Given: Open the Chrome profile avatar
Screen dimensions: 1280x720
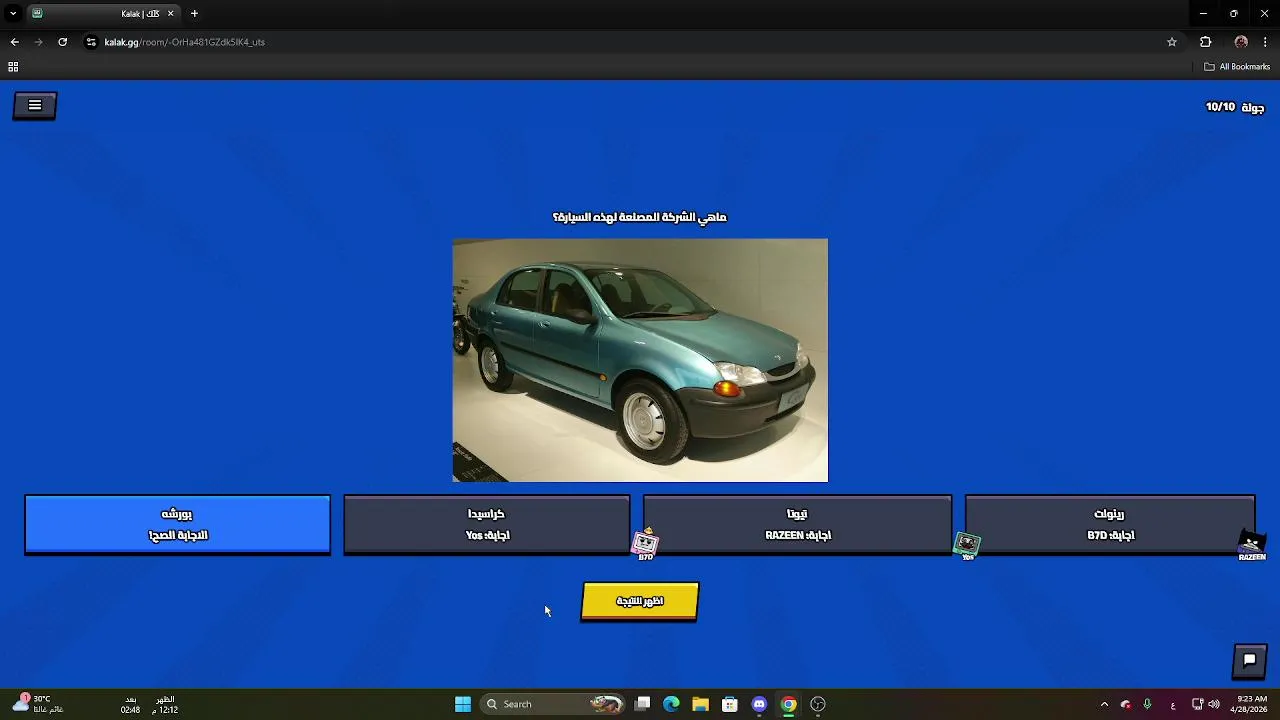Looking at the screenshot, I should (x=1241, y=42).
